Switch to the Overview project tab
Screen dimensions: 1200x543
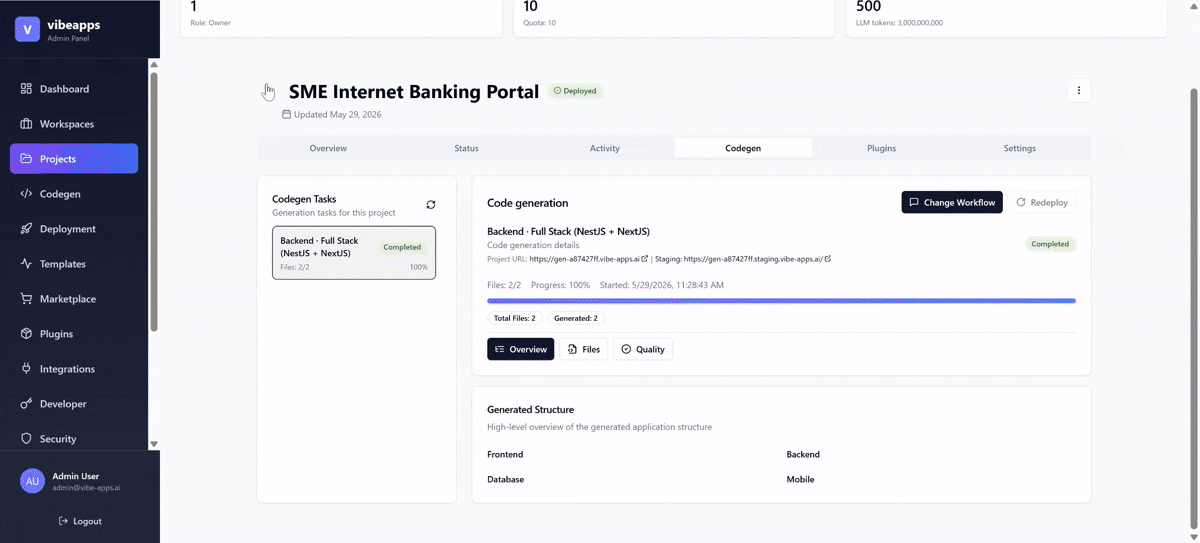click(x=328, y=148)
